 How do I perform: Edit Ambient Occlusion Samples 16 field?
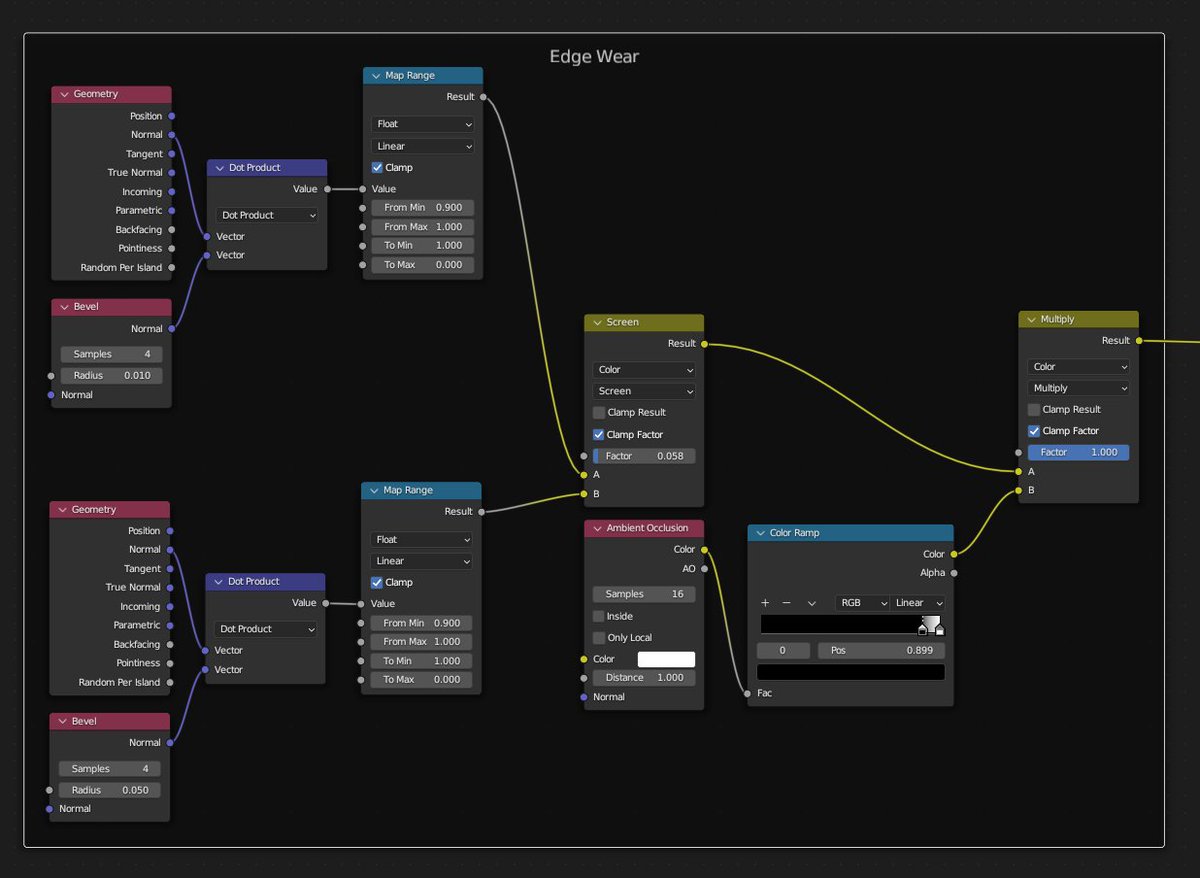644,594
